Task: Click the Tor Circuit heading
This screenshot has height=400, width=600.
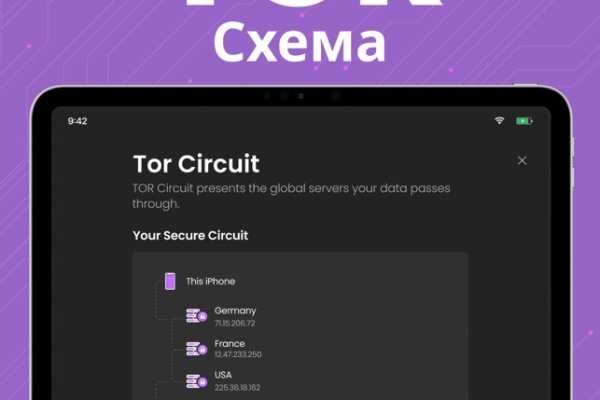Action: coord(196,163)
